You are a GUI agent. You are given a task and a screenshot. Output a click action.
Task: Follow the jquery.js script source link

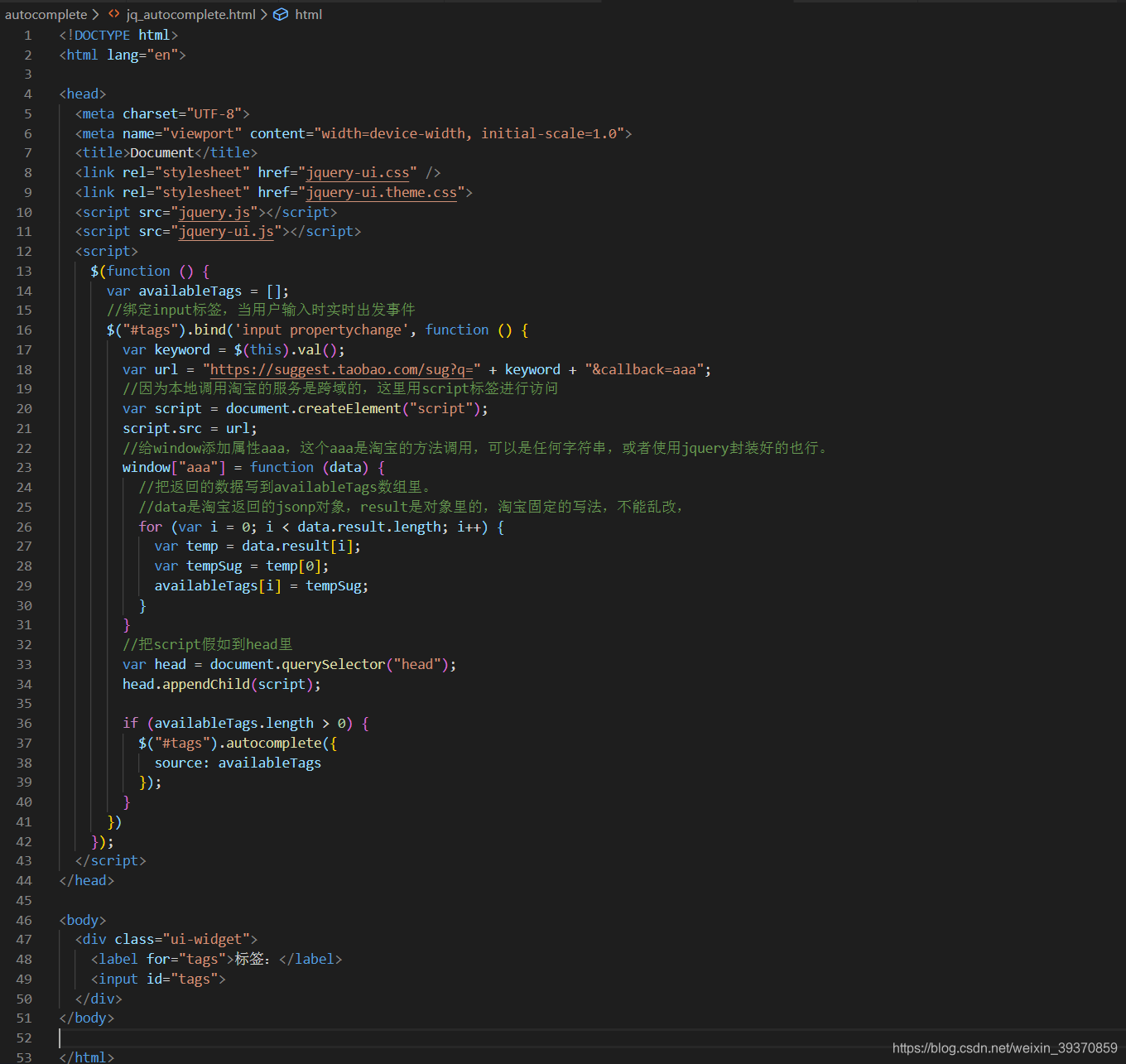point(215,212)
